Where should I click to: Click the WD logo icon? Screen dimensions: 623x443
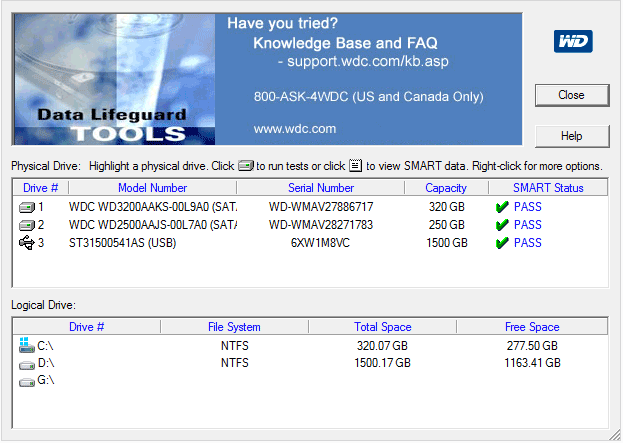(573, 41)
